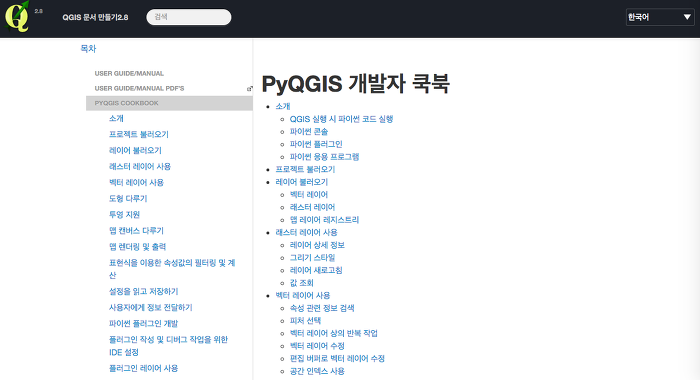Click 소개 in the main contents list

point(283,106)
